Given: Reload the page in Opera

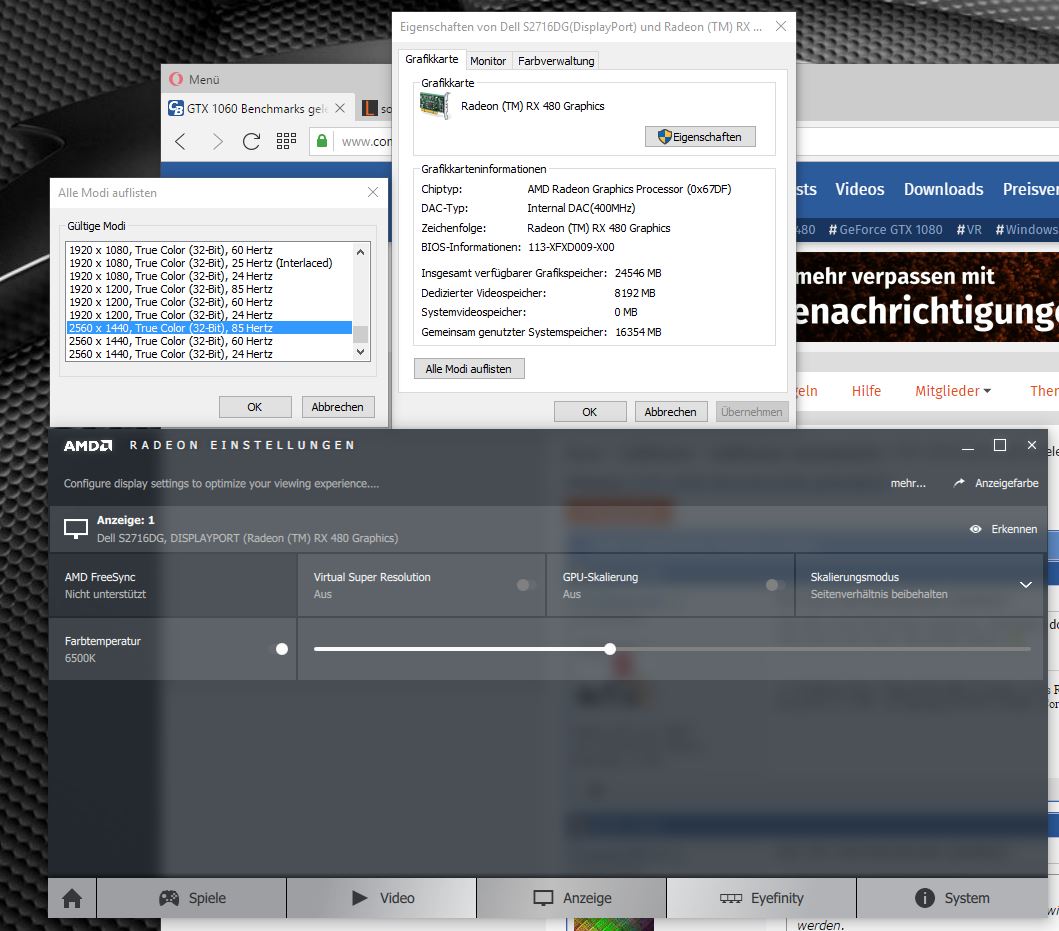Looking at the screenshot, I should click(251, 141).
